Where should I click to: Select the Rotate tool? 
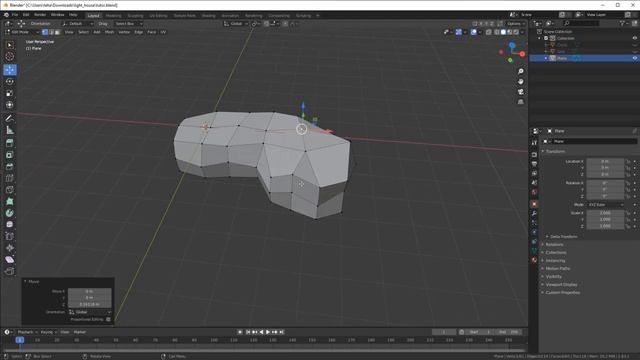click(x=10, y=82)
